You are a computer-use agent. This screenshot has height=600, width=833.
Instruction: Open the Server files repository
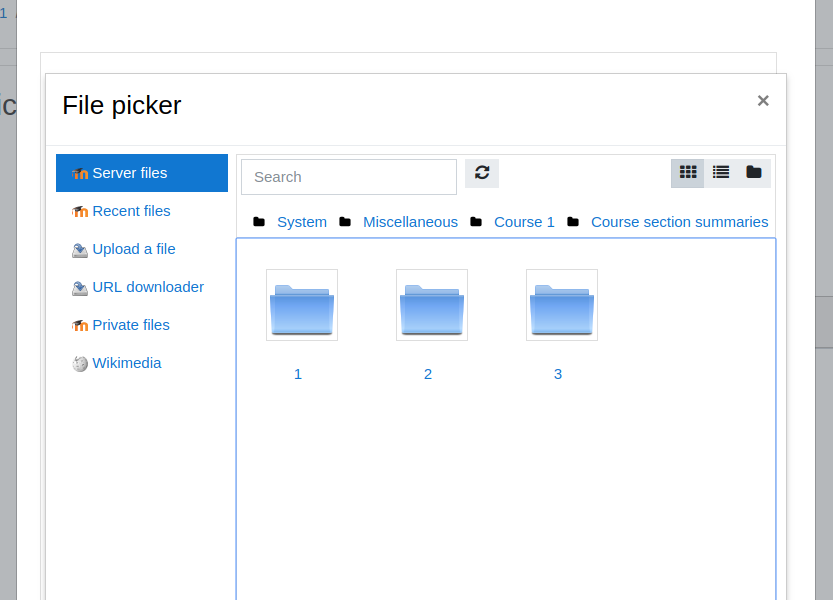tap(142, 173)
